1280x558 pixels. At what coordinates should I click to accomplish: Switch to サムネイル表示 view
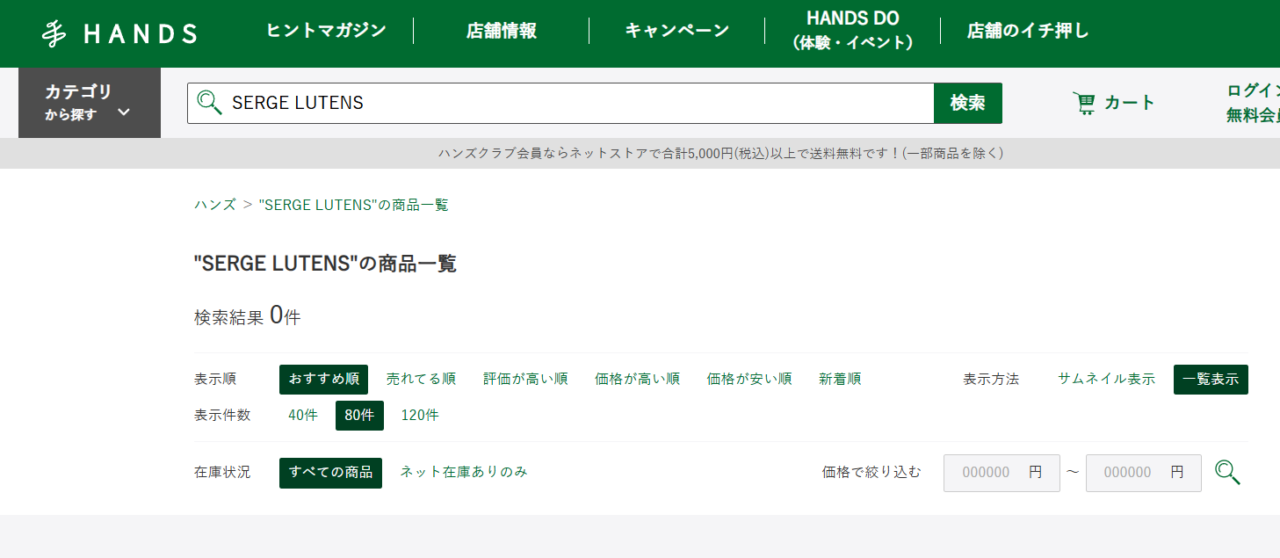1106,380
